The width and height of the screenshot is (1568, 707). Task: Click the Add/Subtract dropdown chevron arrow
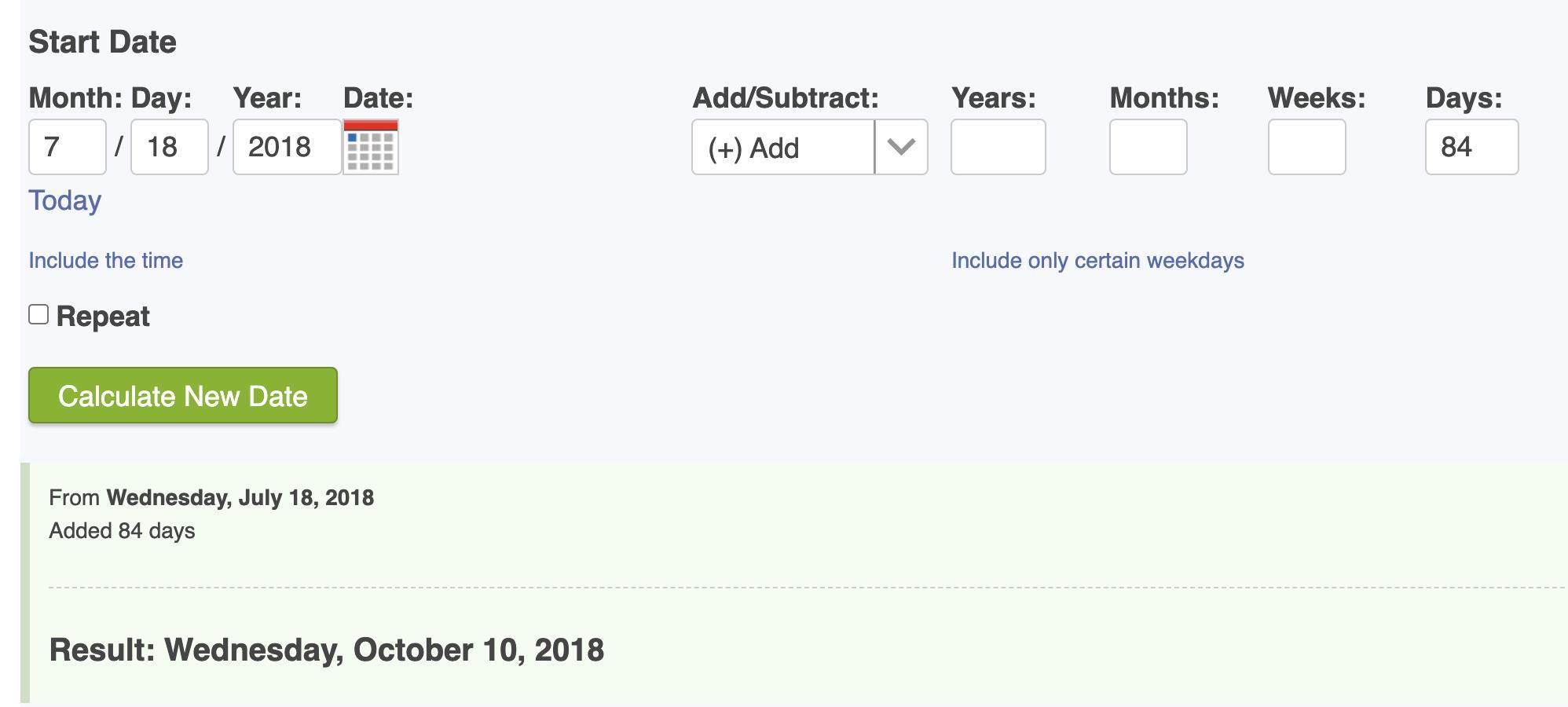point(901,147)
